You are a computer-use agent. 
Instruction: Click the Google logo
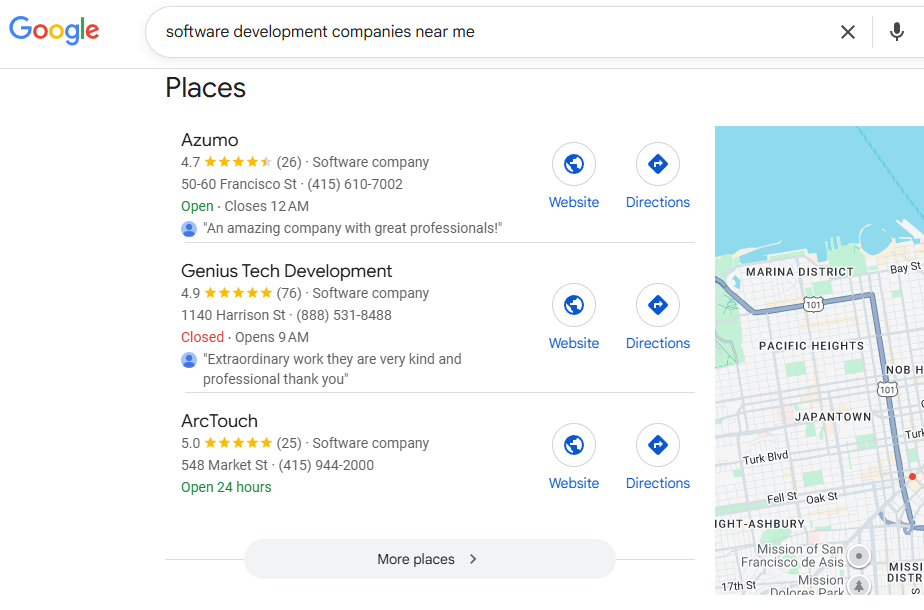(54, 30)
